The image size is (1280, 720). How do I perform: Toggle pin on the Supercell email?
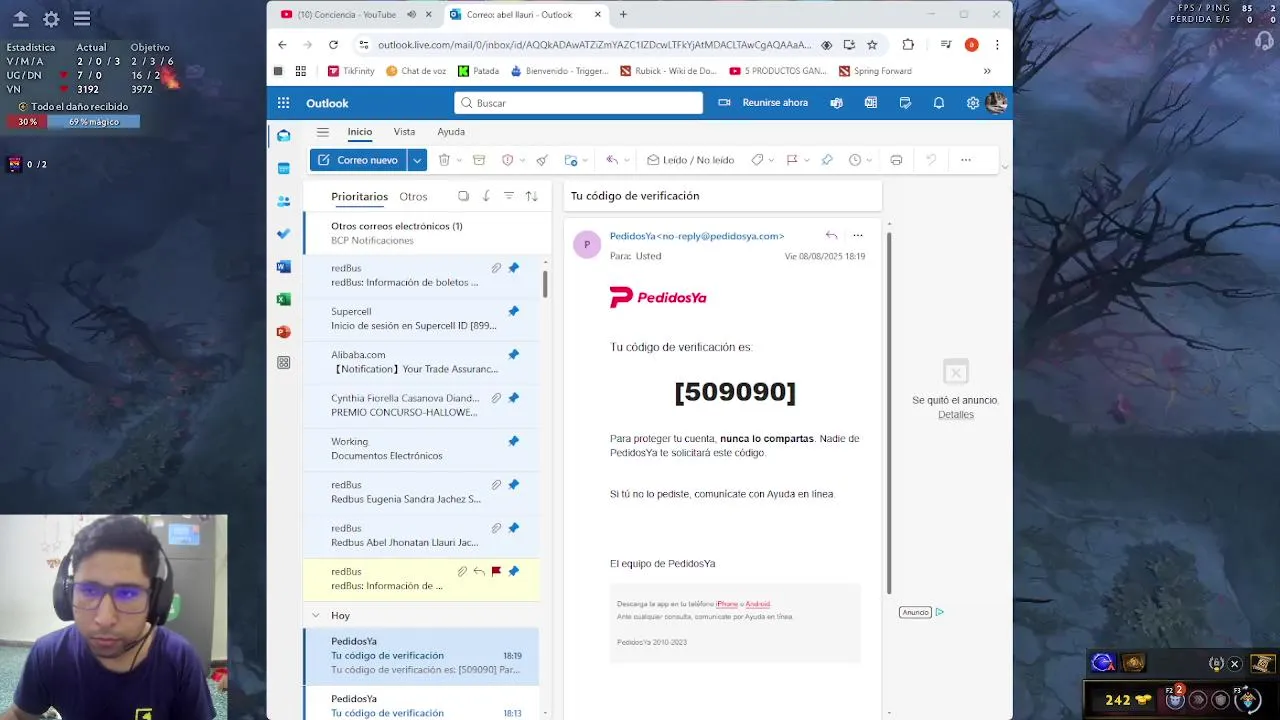click(x=513, y=311)
